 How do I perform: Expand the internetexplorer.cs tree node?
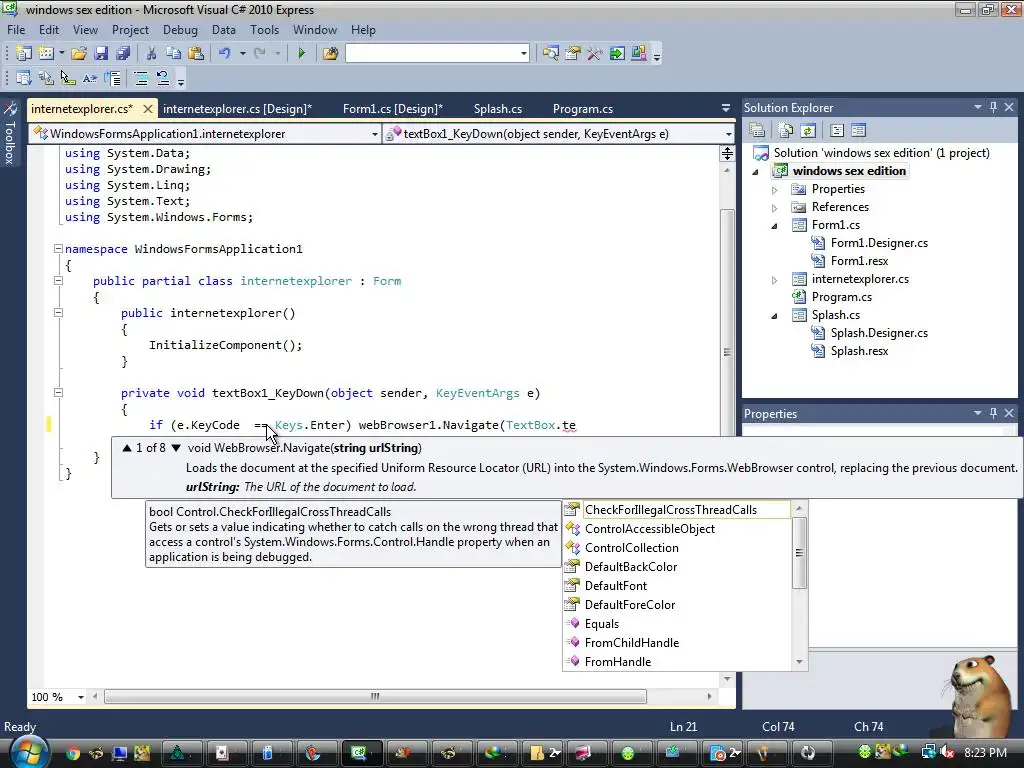pos(775,280)
